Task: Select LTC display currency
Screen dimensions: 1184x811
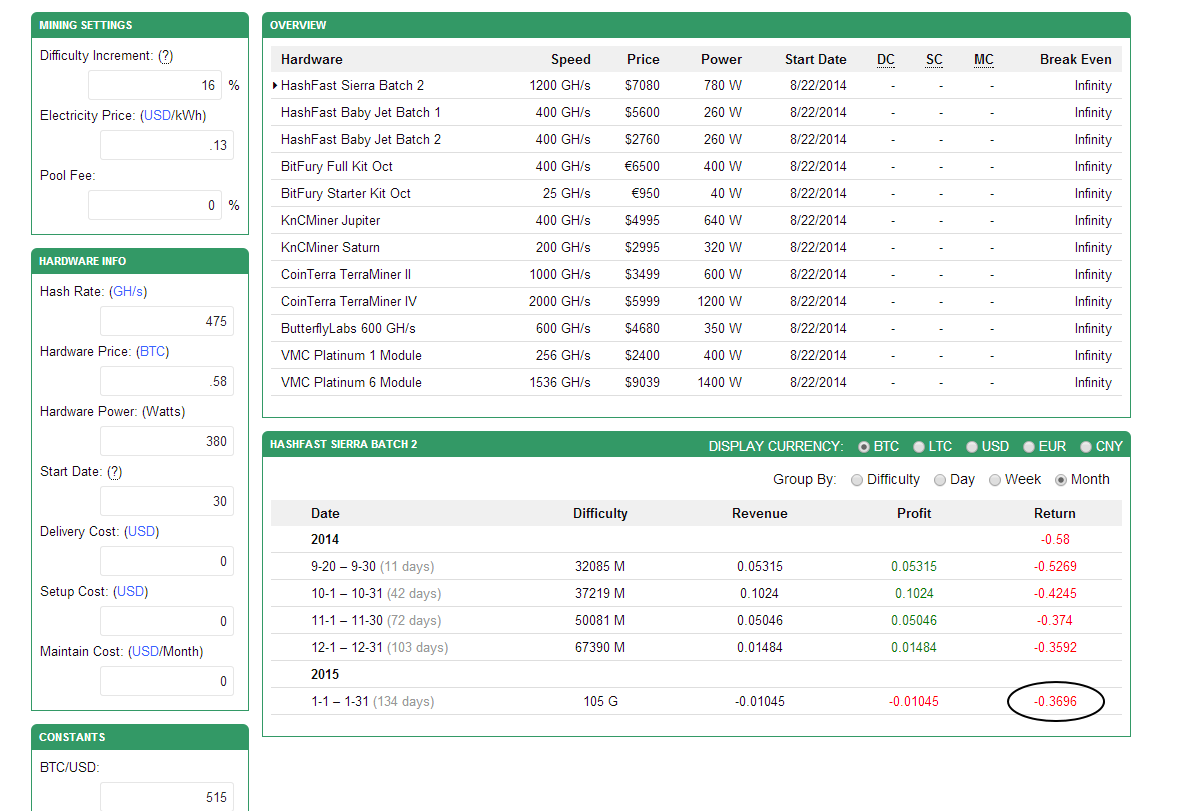Action: 919,447
